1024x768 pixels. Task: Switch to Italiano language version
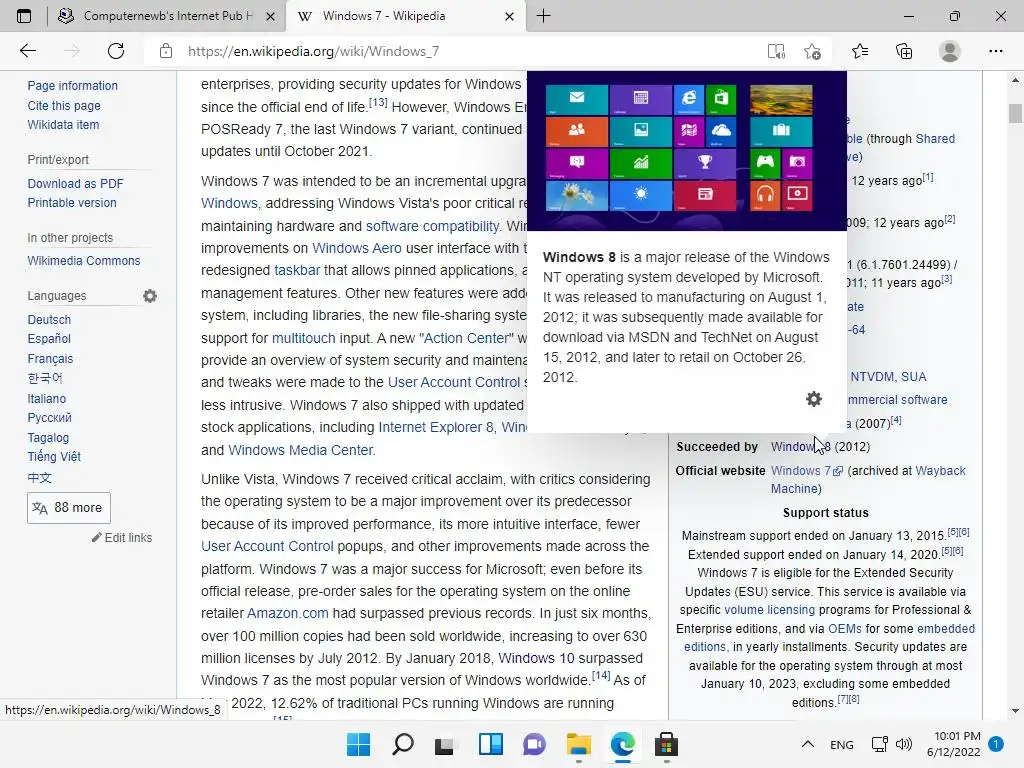(x=46, y=398)
